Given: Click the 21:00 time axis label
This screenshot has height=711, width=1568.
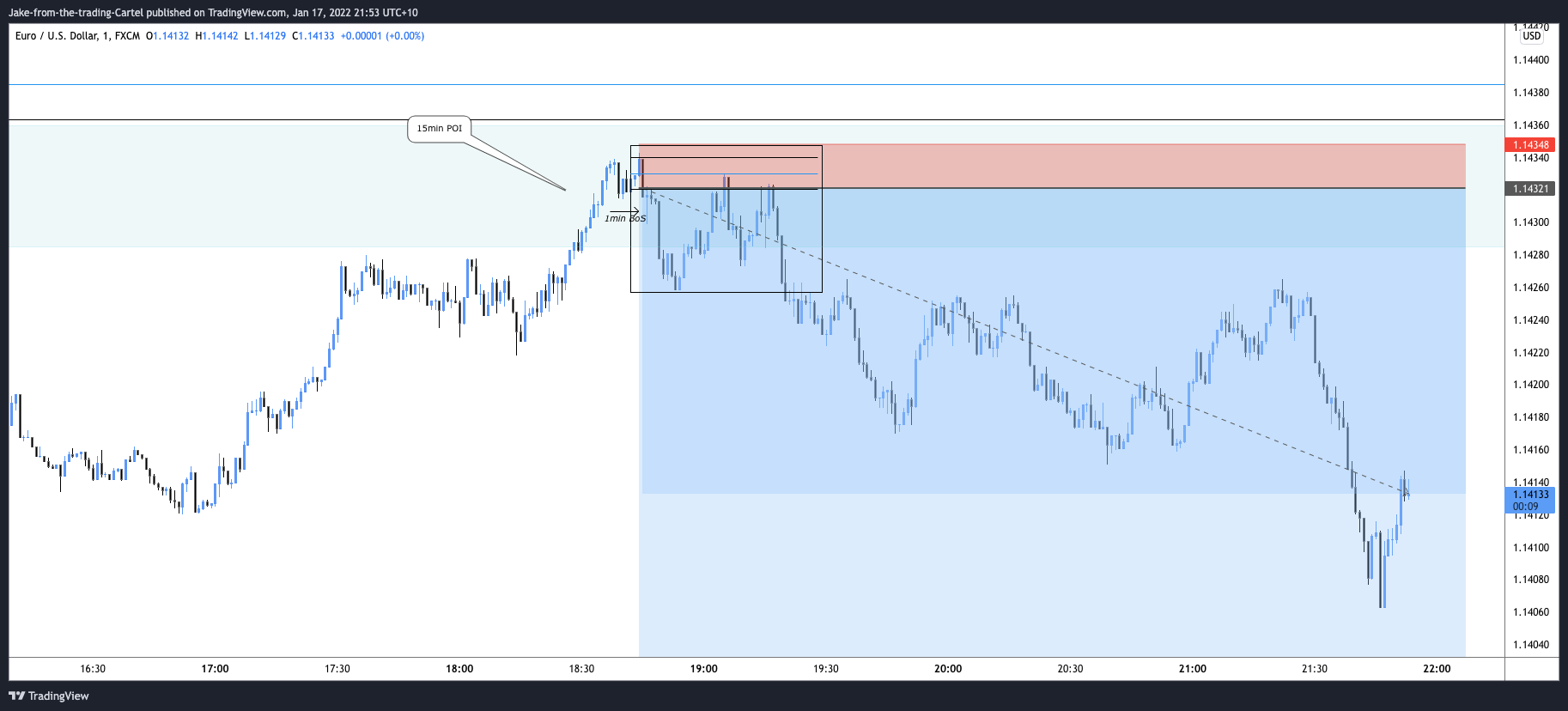Looking at the screenshot, I should [1193, 669].
